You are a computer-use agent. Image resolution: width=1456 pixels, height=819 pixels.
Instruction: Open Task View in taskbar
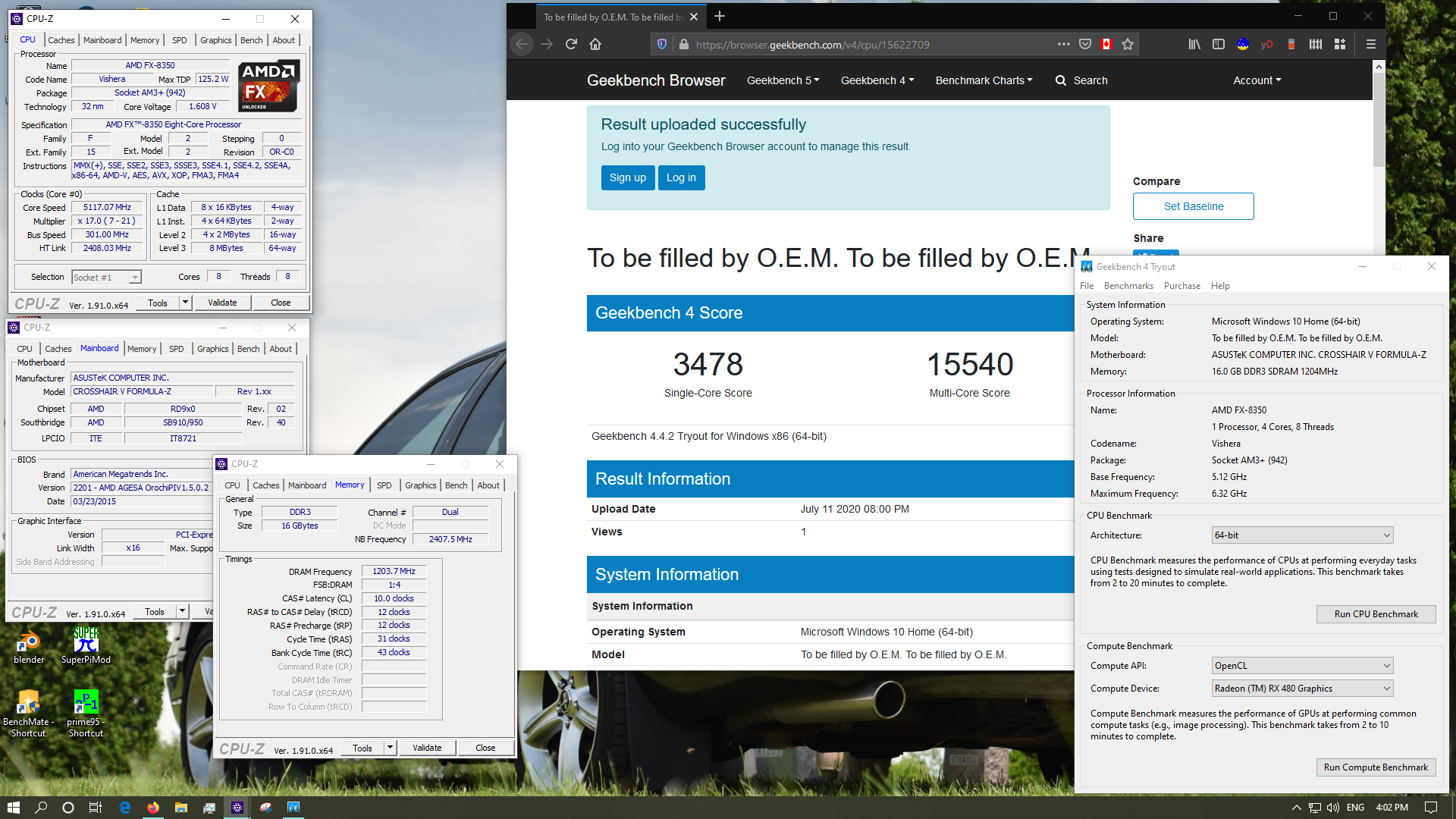pos(96,808)
